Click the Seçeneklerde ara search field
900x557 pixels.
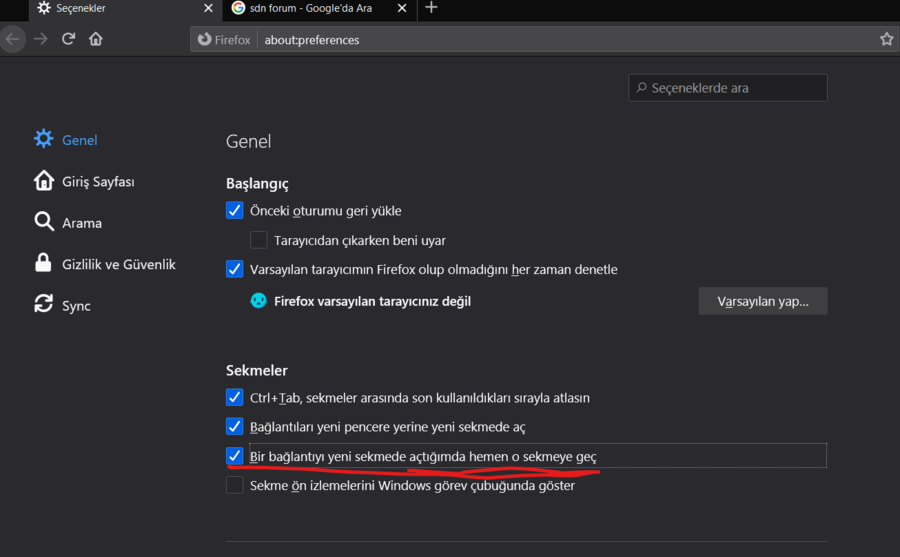click(736, 88)
